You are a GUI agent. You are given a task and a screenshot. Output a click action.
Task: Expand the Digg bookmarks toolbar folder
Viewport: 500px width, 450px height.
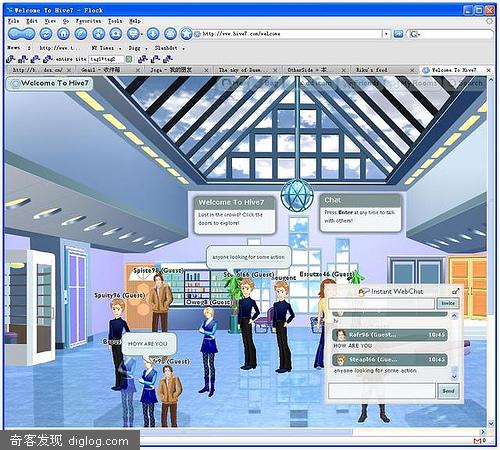coord(138,48)
